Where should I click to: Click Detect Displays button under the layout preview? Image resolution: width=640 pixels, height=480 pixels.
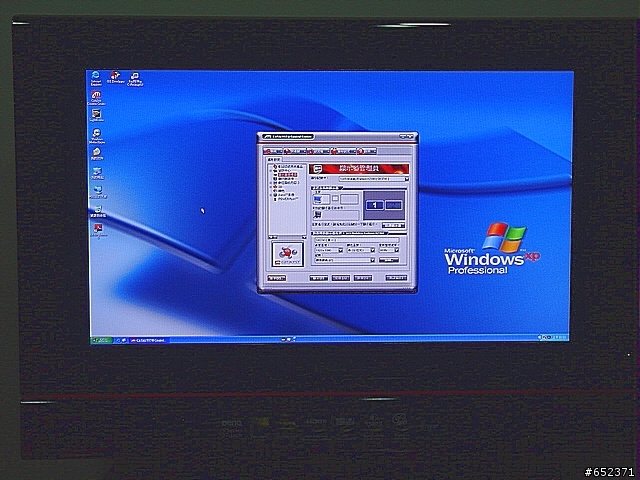tap(393, 225)
